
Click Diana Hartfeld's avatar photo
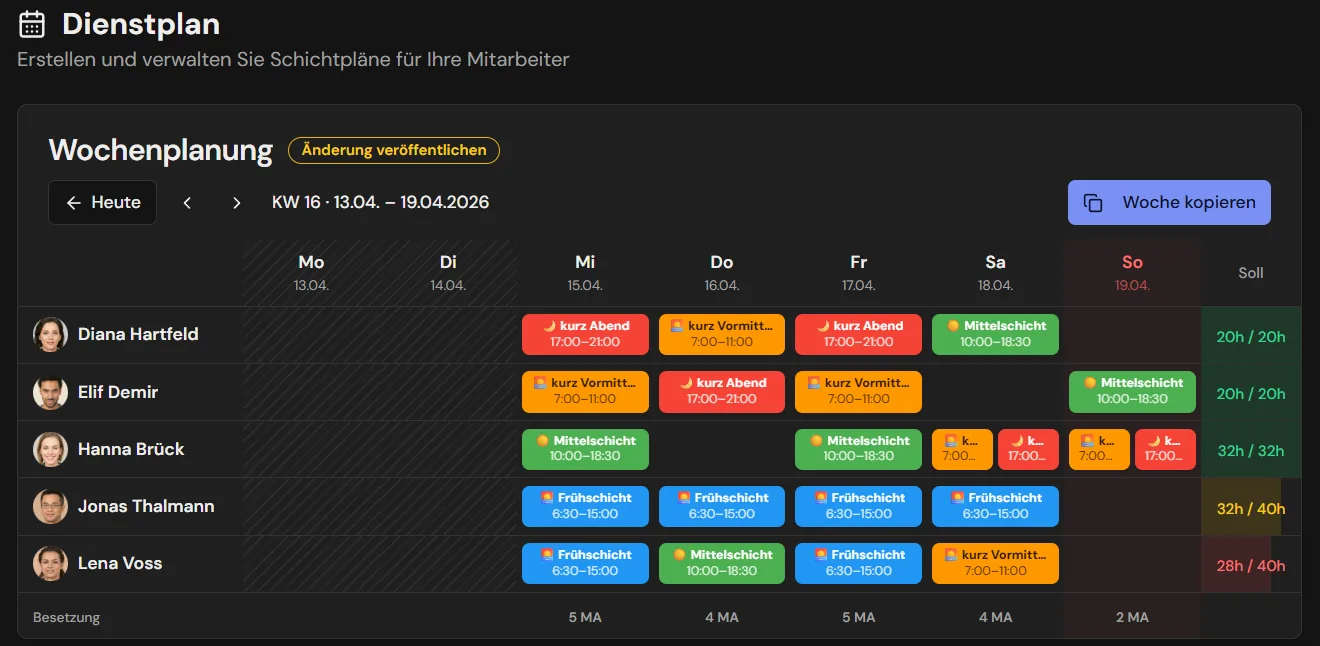pyautogui.click(x=50, y=335)
